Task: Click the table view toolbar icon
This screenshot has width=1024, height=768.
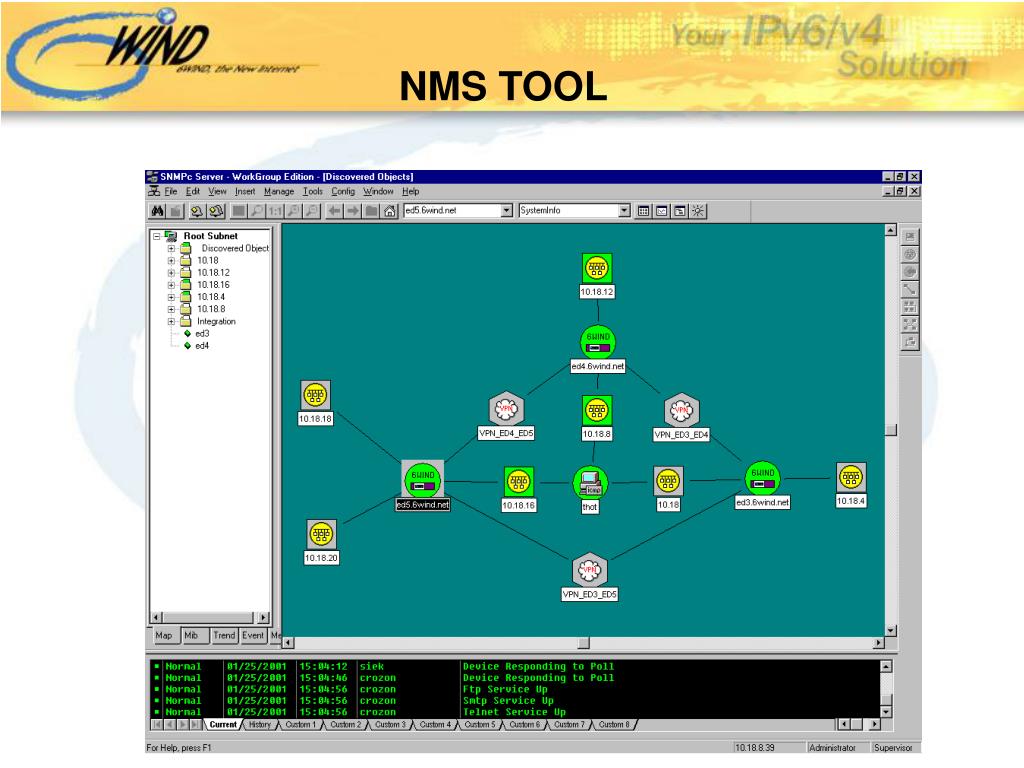Action: (x=643, y=211)
